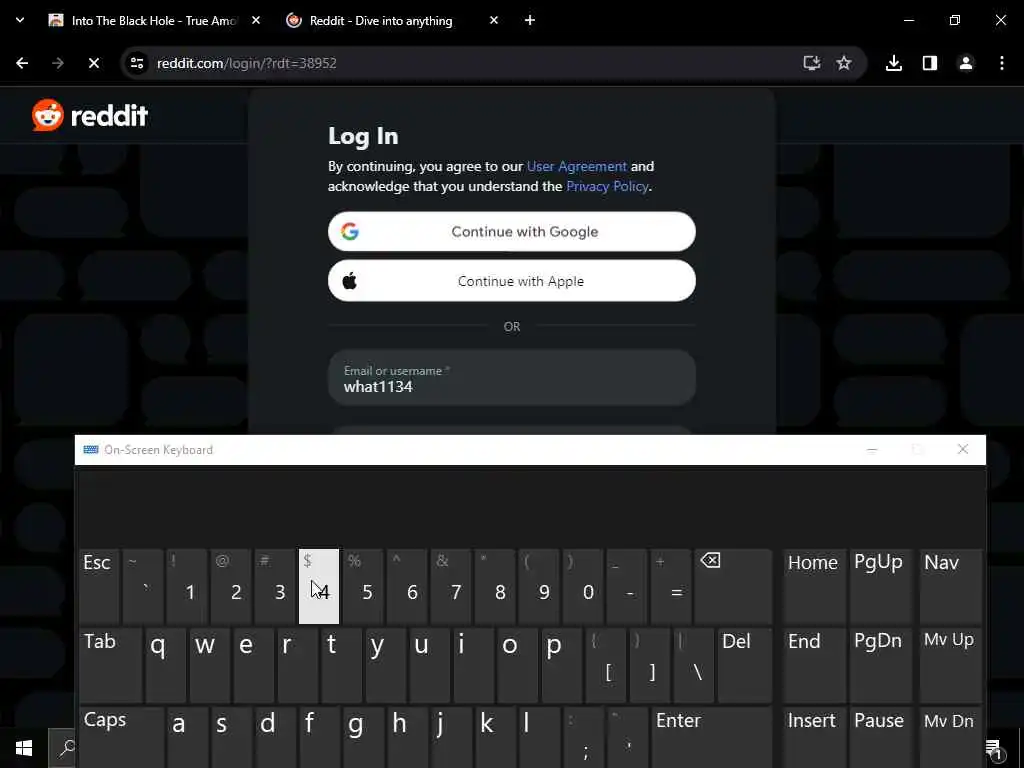Viewport: 1024px width, 768px height.
Task: Close the 'Into The Black Hole' tab
Action: click(256, 20)
